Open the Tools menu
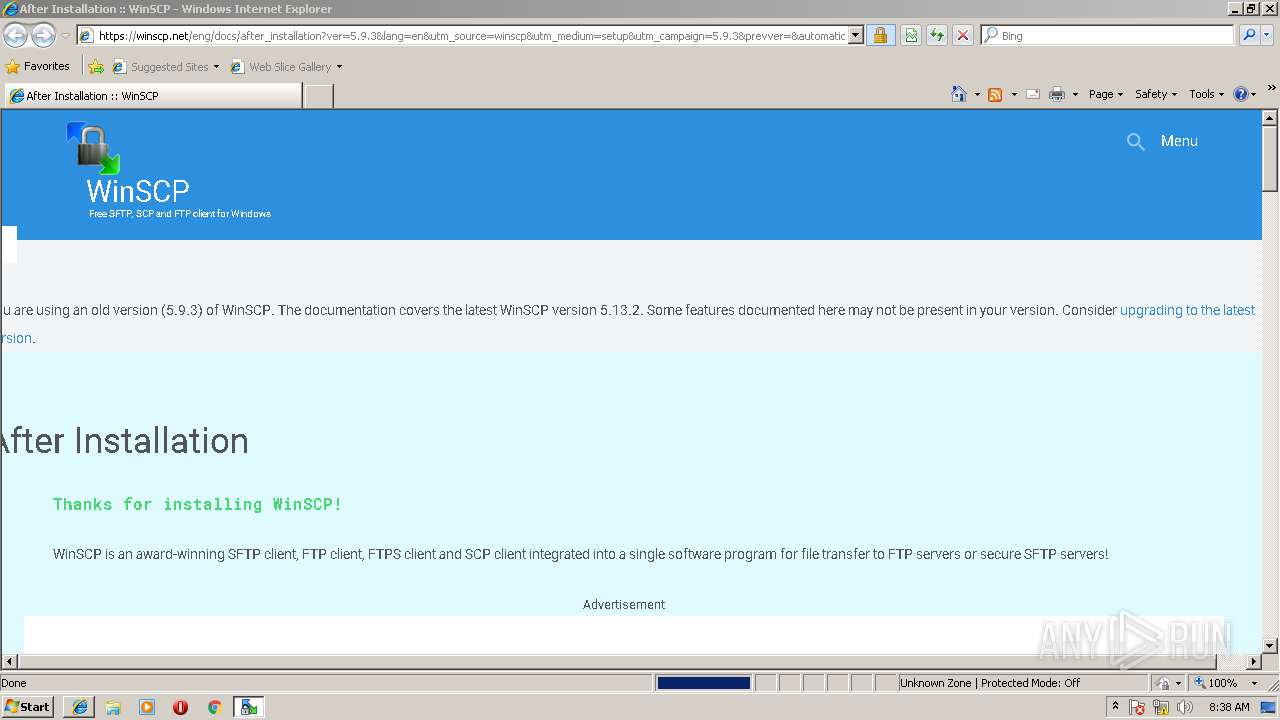Image resolution: width=1280 pixels, height=720 pixels. point(1207,94)
